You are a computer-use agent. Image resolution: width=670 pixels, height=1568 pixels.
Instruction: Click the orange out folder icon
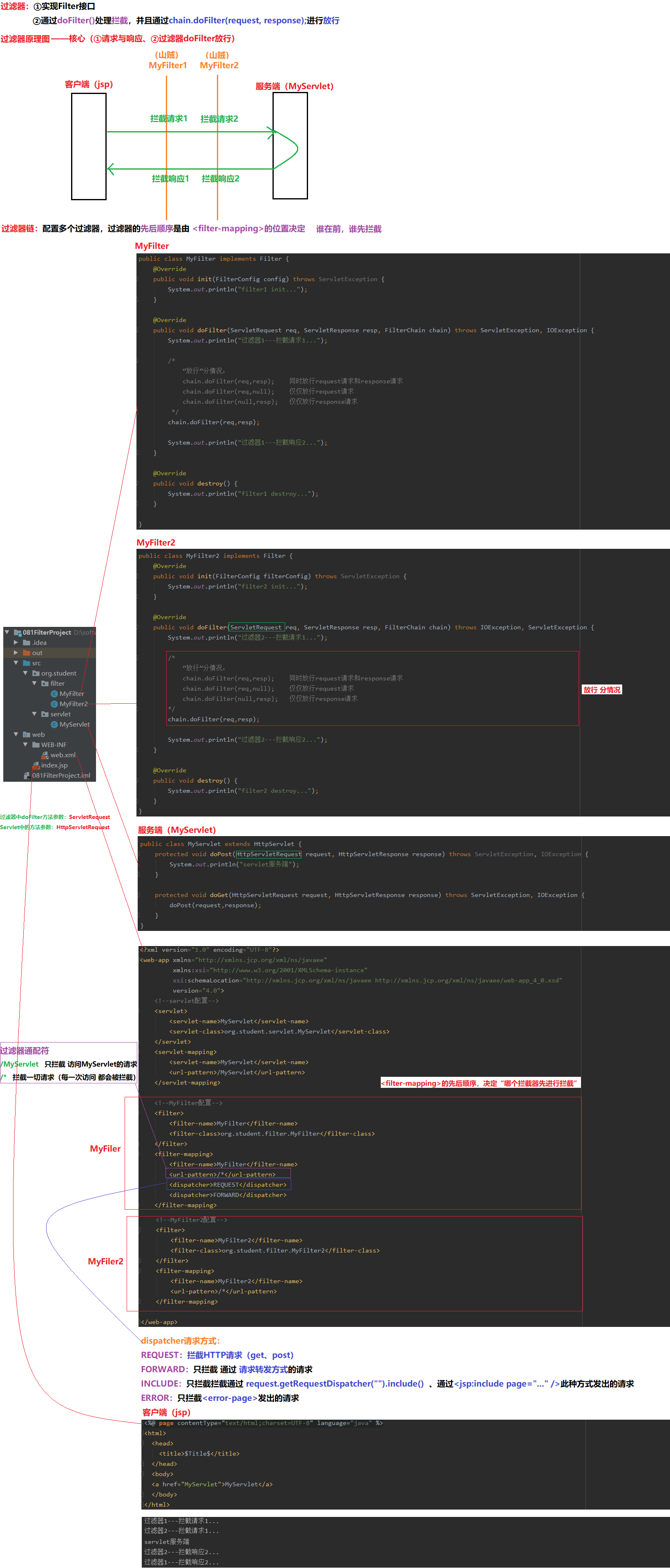click(27, 653)
